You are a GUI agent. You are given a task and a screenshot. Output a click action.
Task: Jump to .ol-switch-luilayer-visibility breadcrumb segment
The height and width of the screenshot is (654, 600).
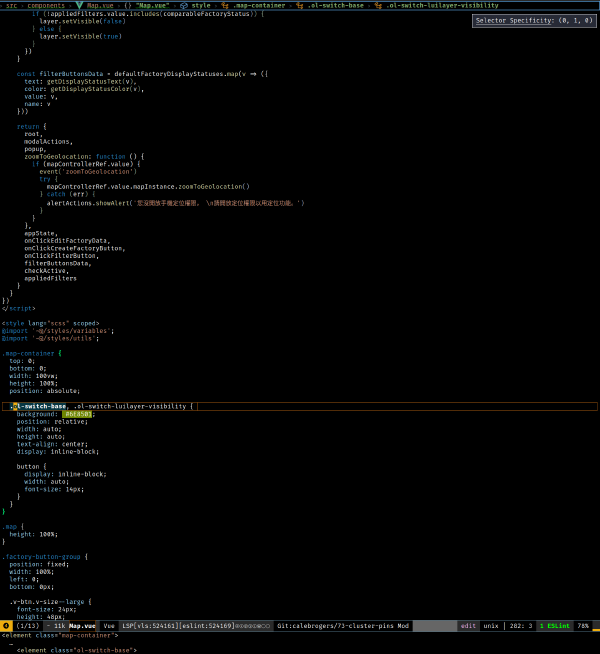(442, 5)
